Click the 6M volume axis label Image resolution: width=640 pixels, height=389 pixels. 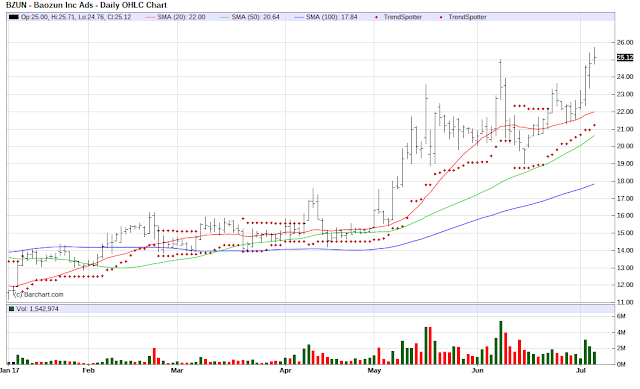click(621, 316)
